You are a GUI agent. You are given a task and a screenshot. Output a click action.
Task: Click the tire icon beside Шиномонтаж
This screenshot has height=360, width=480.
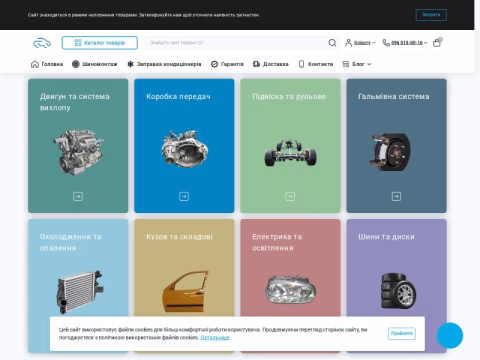(76, 64)
